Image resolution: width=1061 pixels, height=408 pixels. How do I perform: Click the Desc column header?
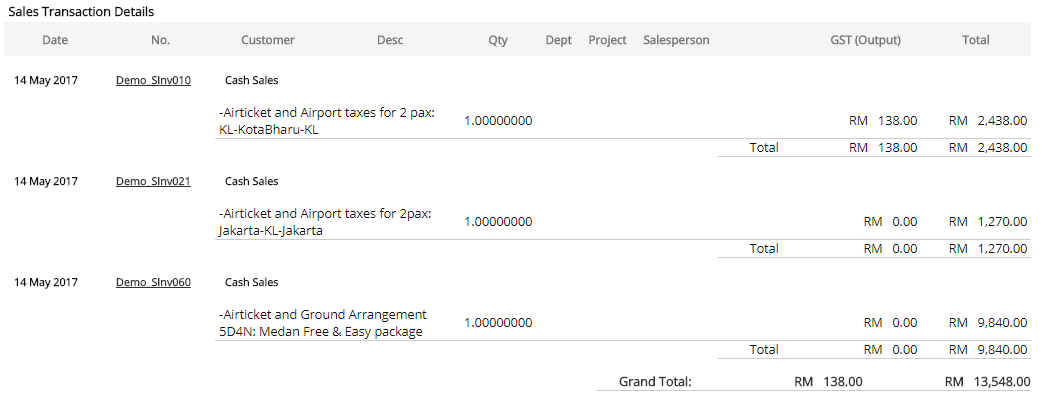pos(390,40)
